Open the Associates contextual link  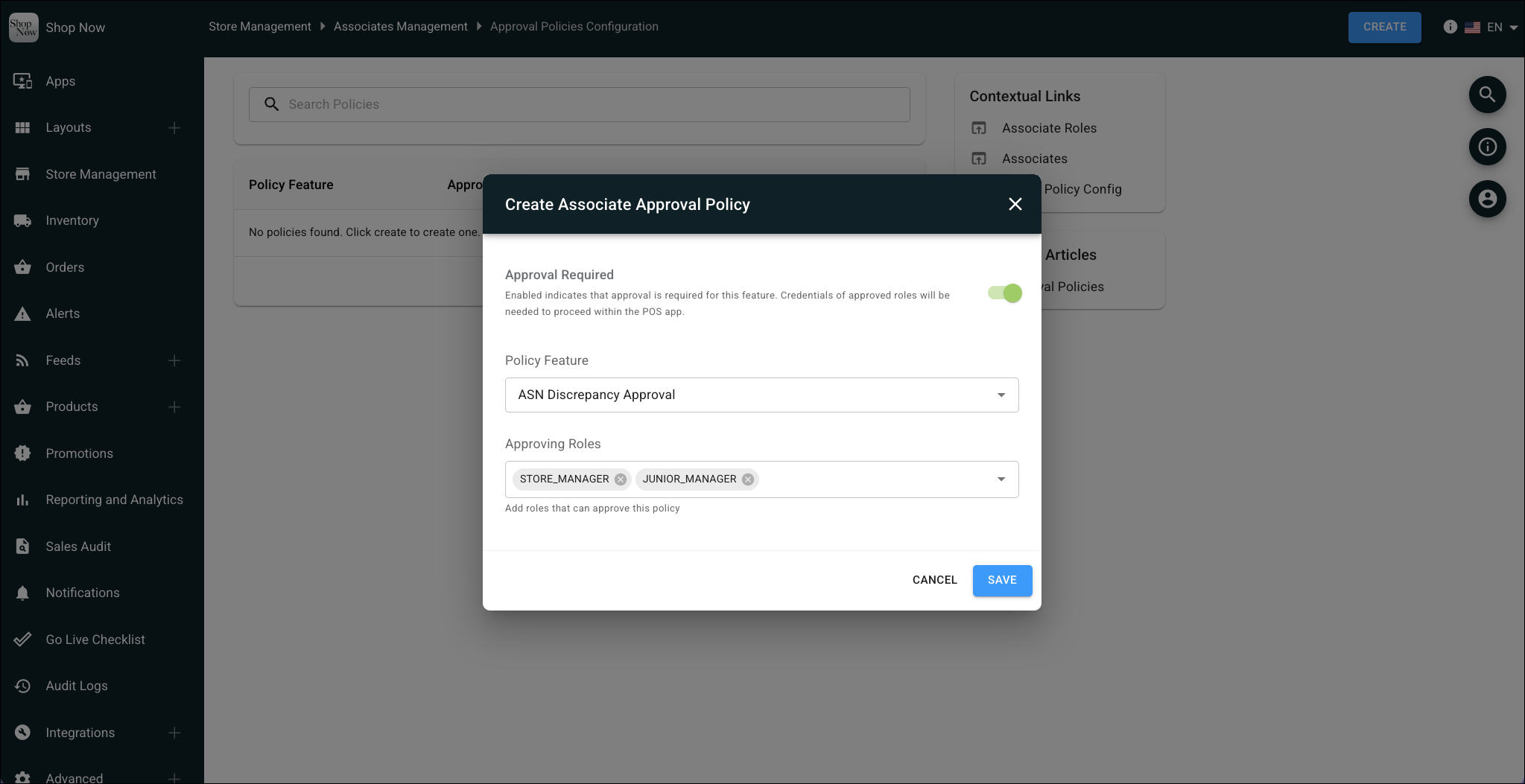[x=1034, y=159]
